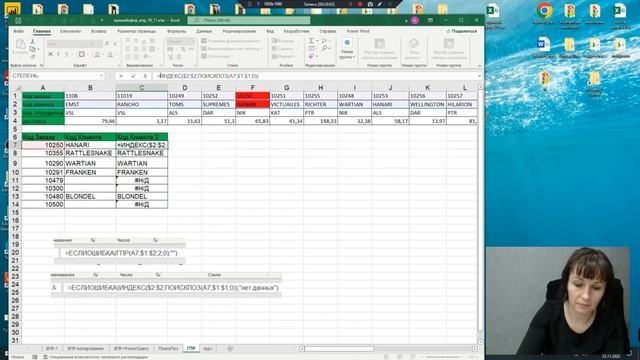Open the Файл tab in the ribbon

[x=18, y=31]
